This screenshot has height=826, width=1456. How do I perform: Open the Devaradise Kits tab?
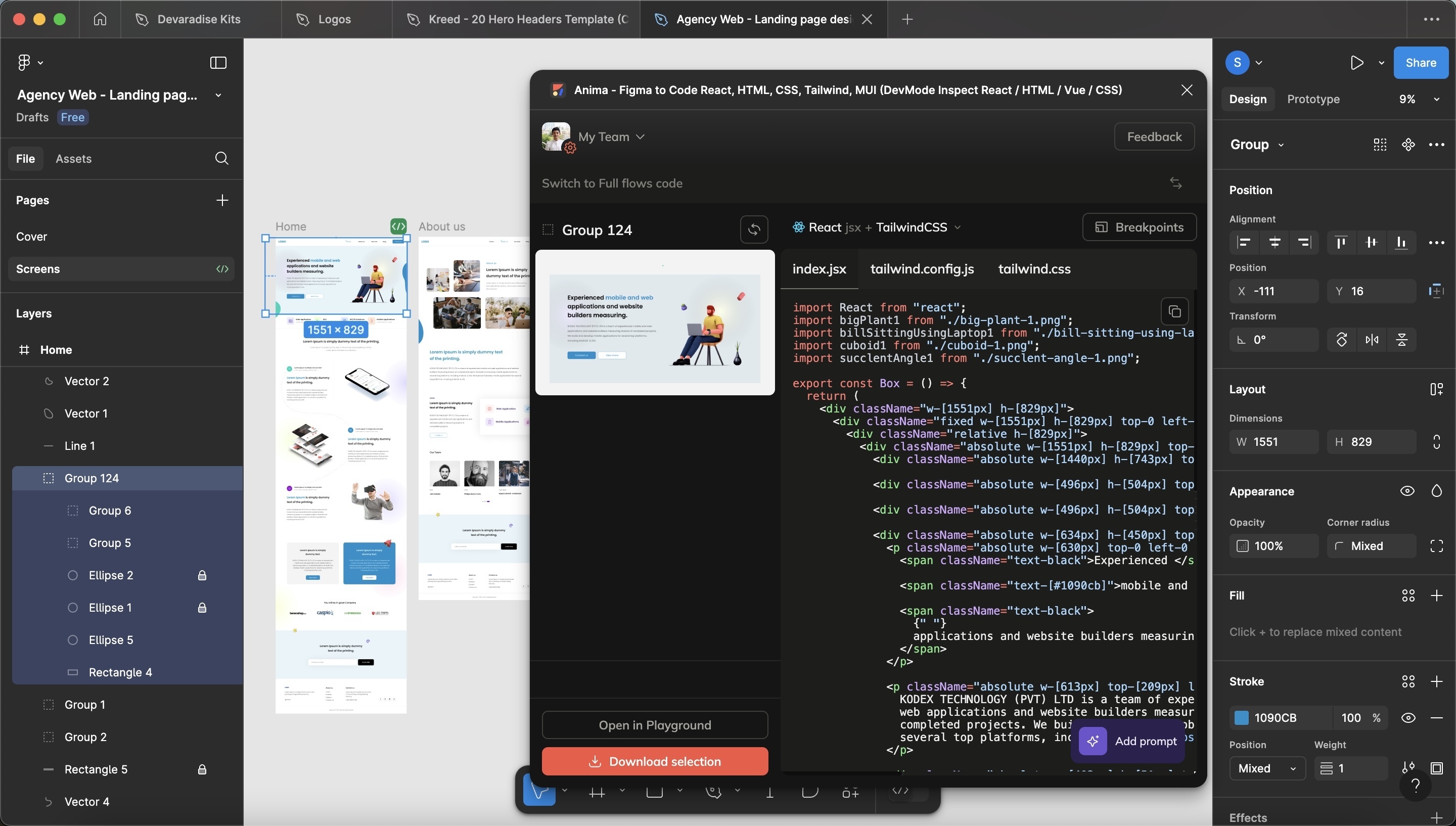(201, 19)
